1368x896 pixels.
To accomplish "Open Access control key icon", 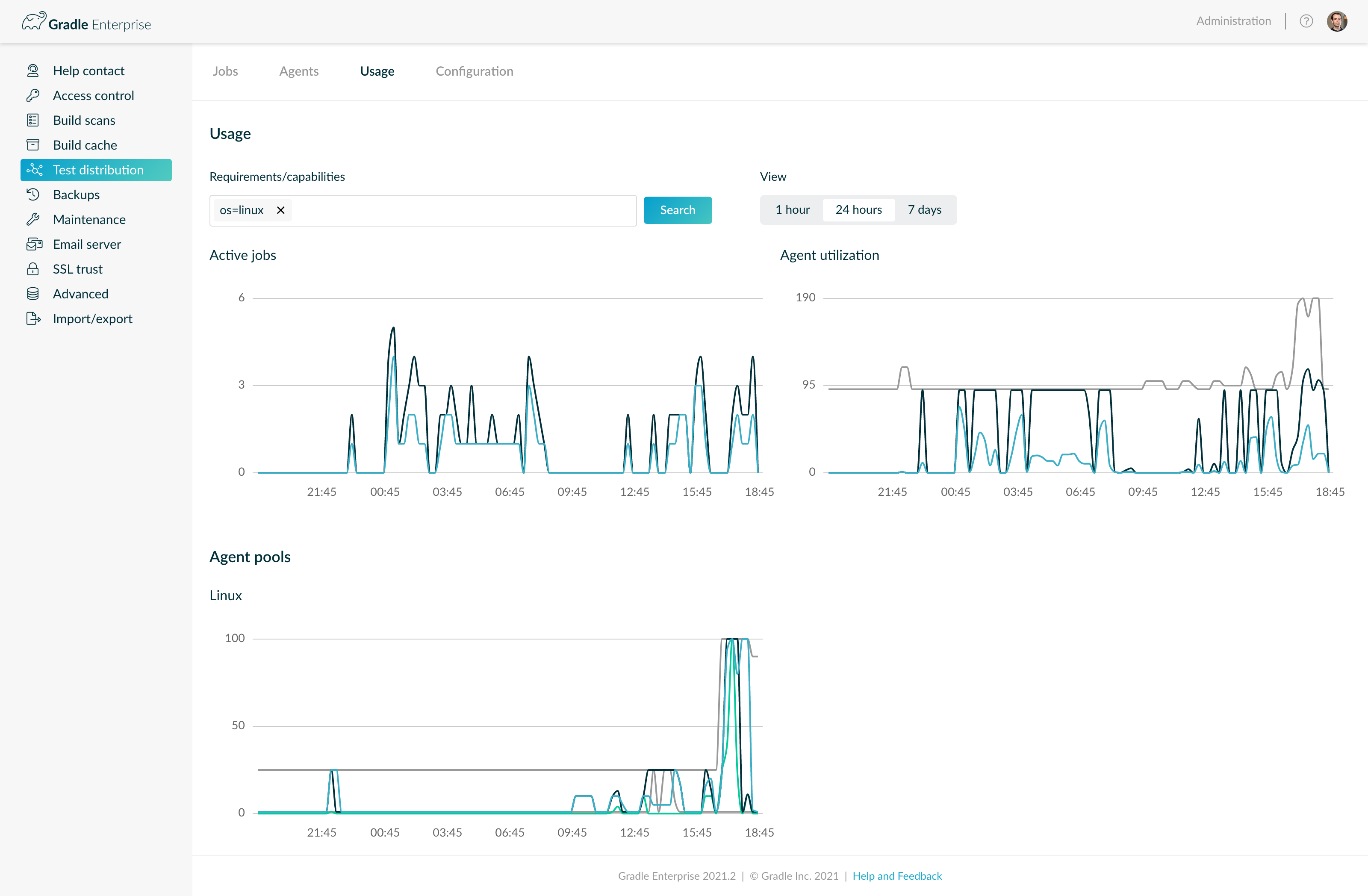I will click(x=33, y=95).
